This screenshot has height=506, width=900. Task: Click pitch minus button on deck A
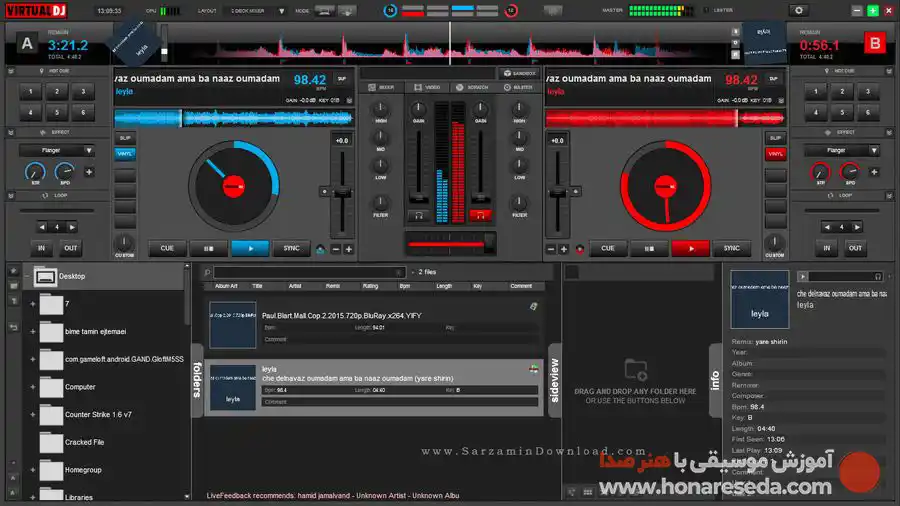tap(336, 249)
